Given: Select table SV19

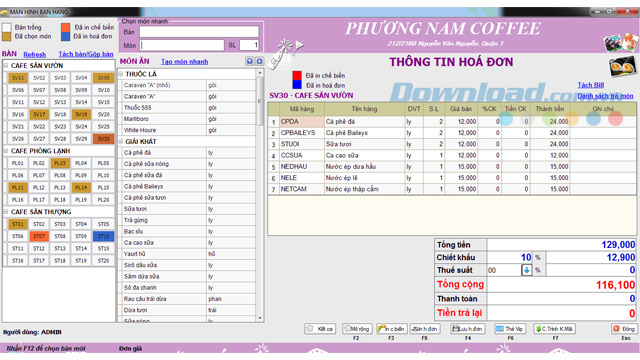Looking at the screenshot, I should tap(81, 114).
